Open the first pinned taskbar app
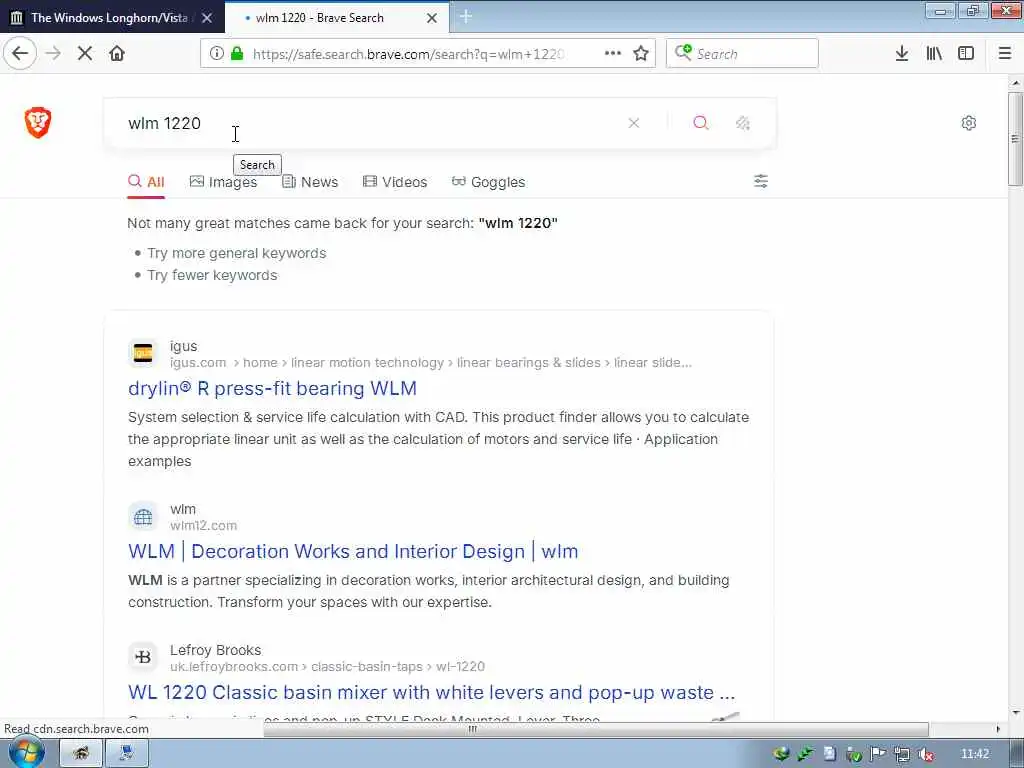The image size is (1024, 768). coord(80,754)
